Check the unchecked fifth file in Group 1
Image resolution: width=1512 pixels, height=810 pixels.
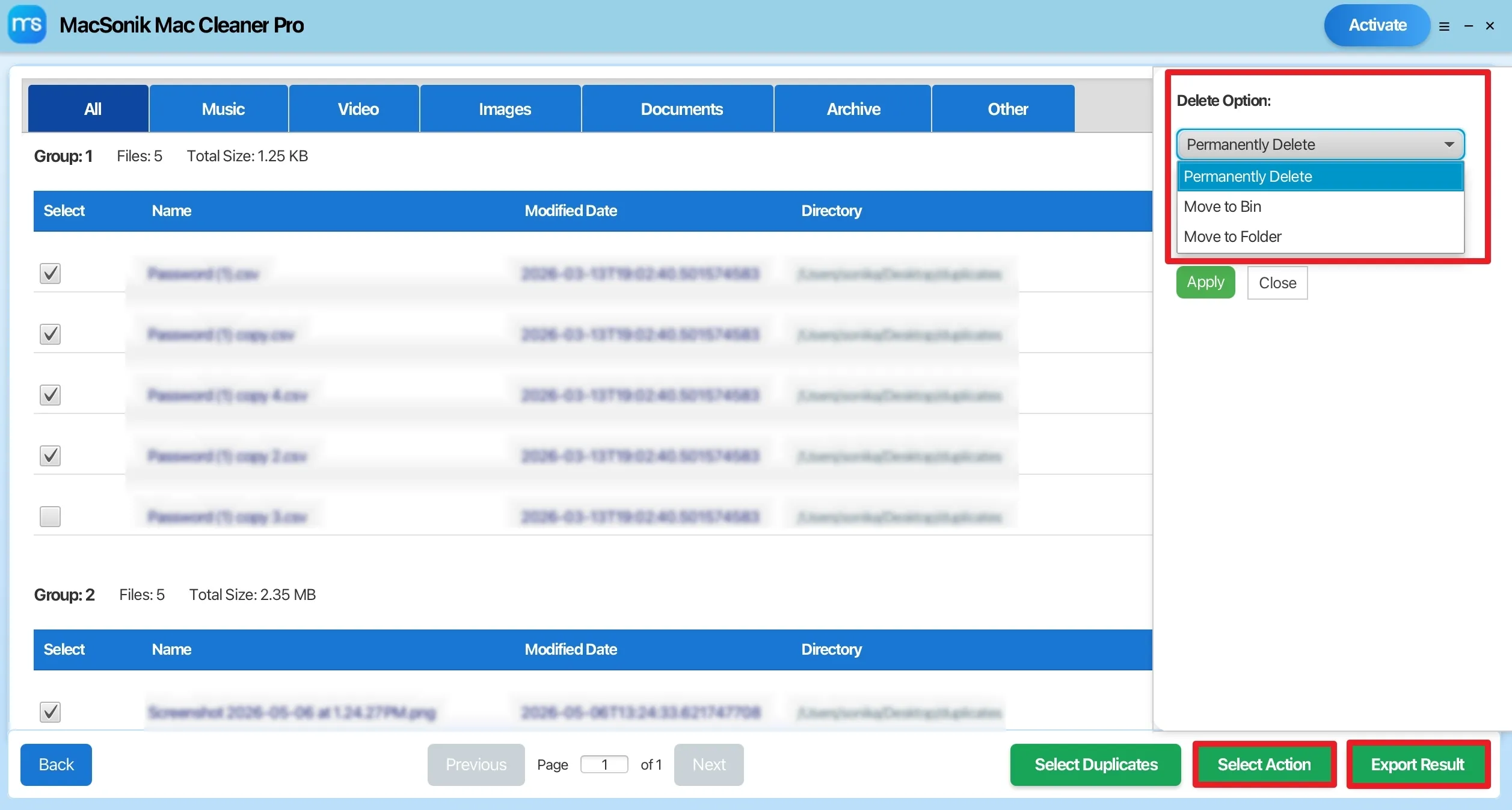coord(50,516)
